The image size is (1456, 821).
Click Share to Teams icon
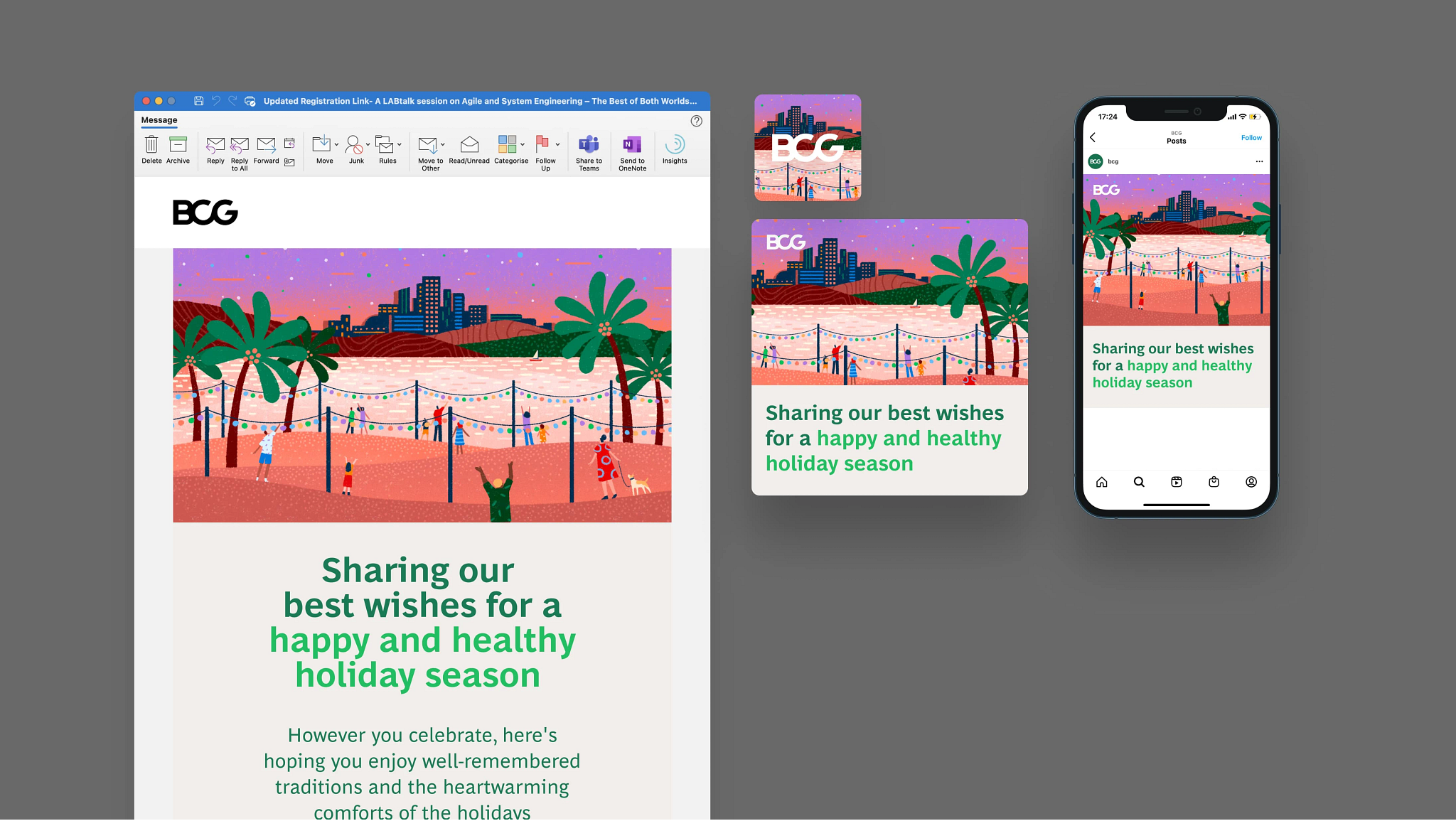coord(589,145)
